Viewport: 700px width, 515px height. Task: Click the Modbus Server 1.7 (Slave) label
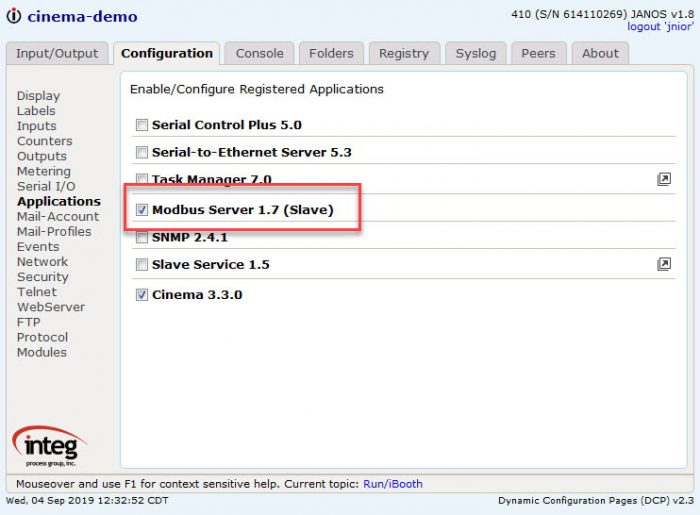[x=243, y=210]
